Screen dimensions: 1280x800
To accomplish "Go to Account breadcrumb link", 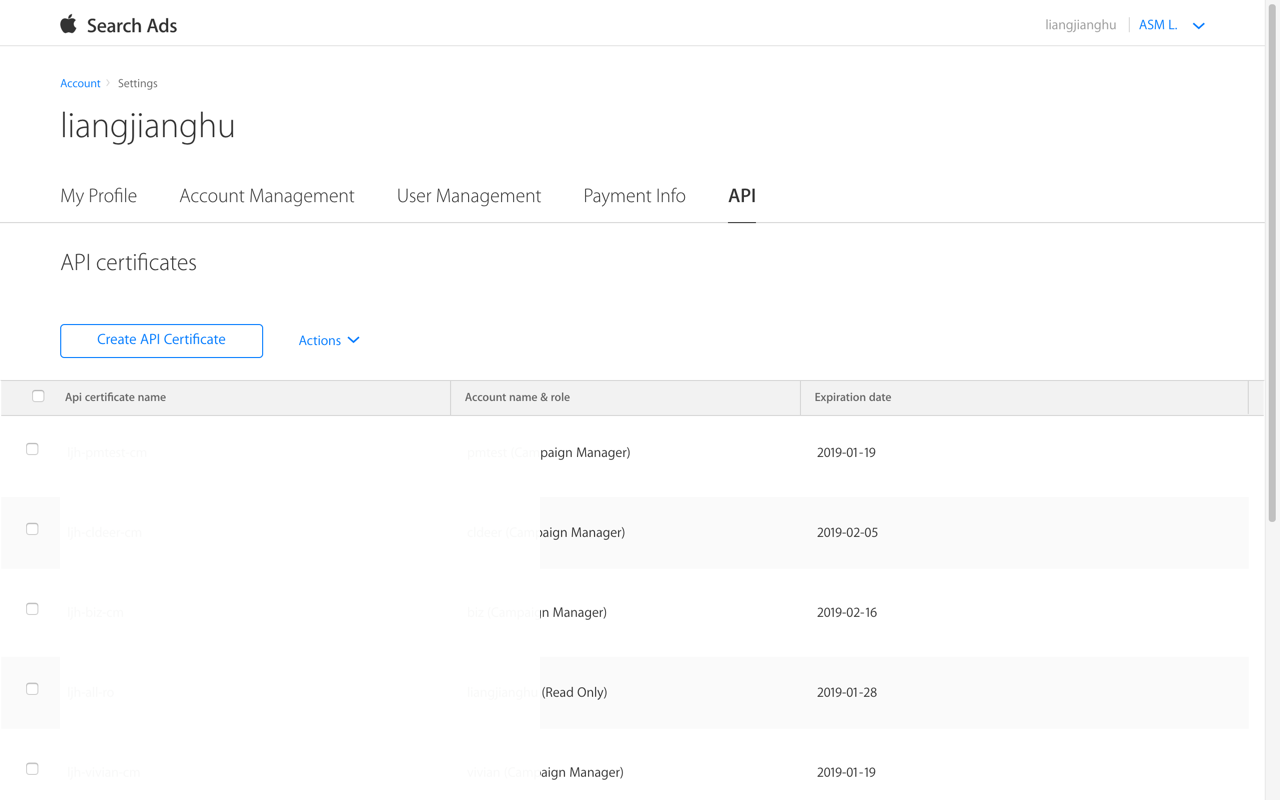I will point(80,84).
